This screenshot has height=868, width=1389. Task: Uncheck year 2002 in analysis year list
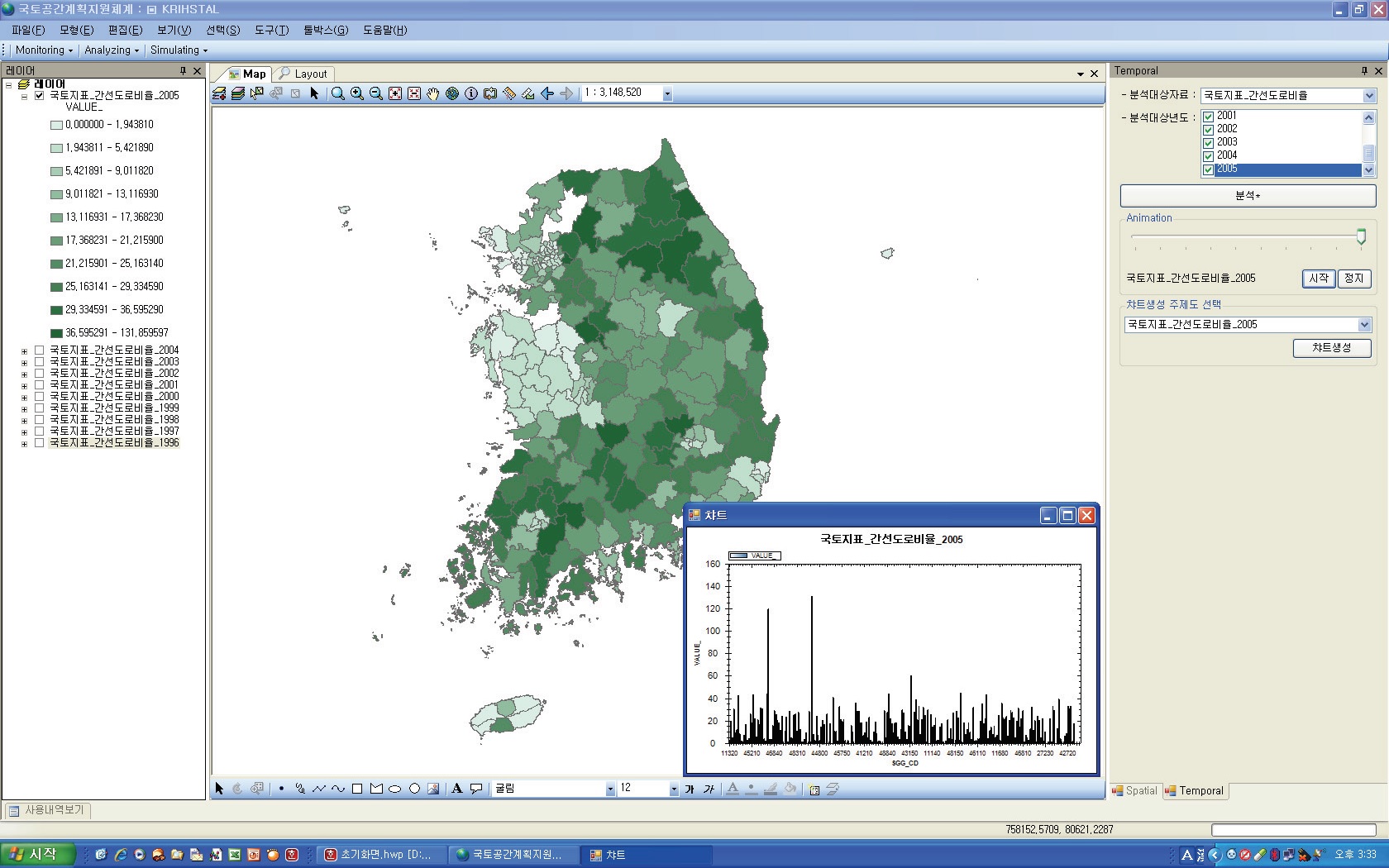pos(1208,130)
